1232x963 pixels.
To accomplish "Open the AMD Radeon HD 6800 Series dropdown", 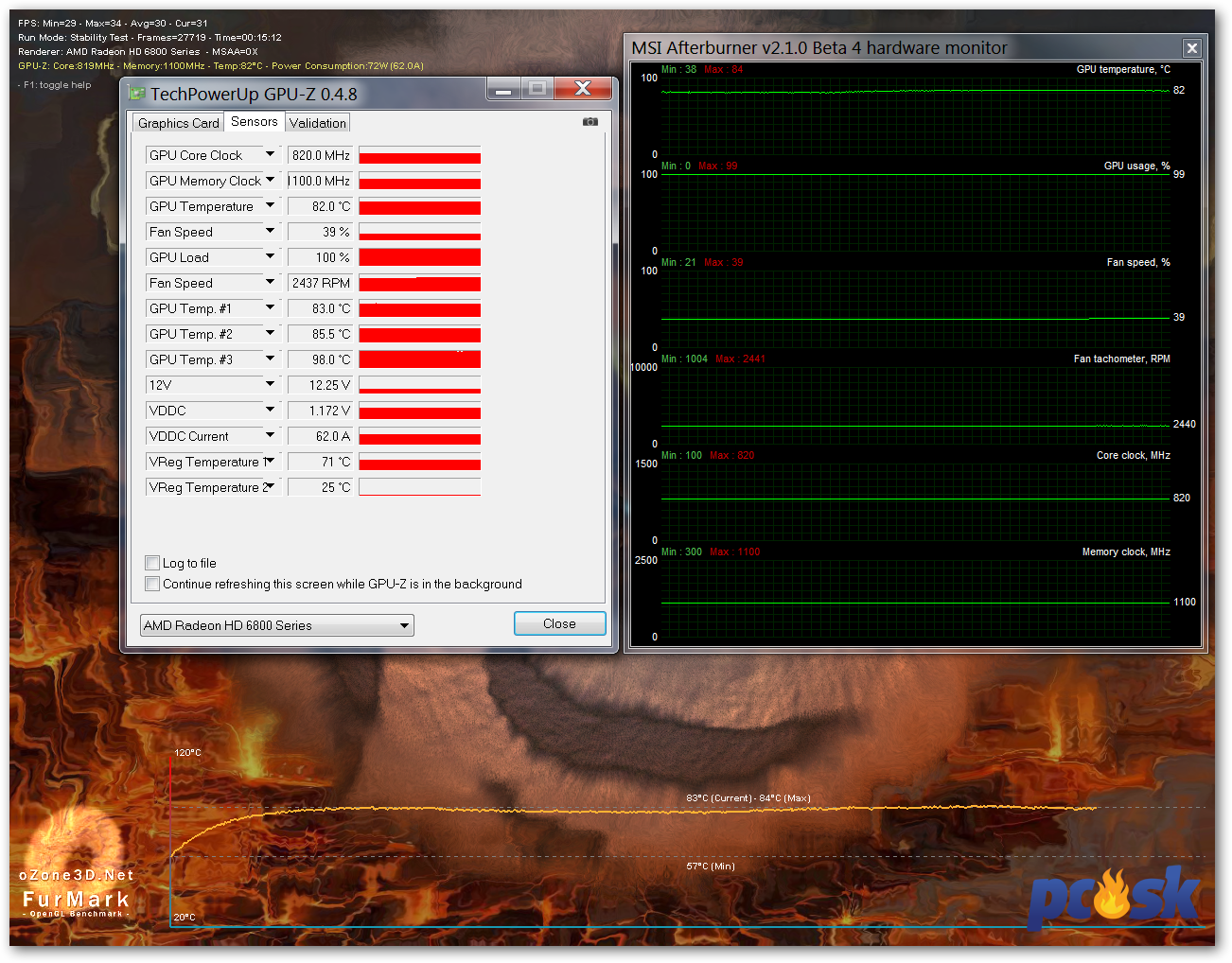I will point(277,625).
